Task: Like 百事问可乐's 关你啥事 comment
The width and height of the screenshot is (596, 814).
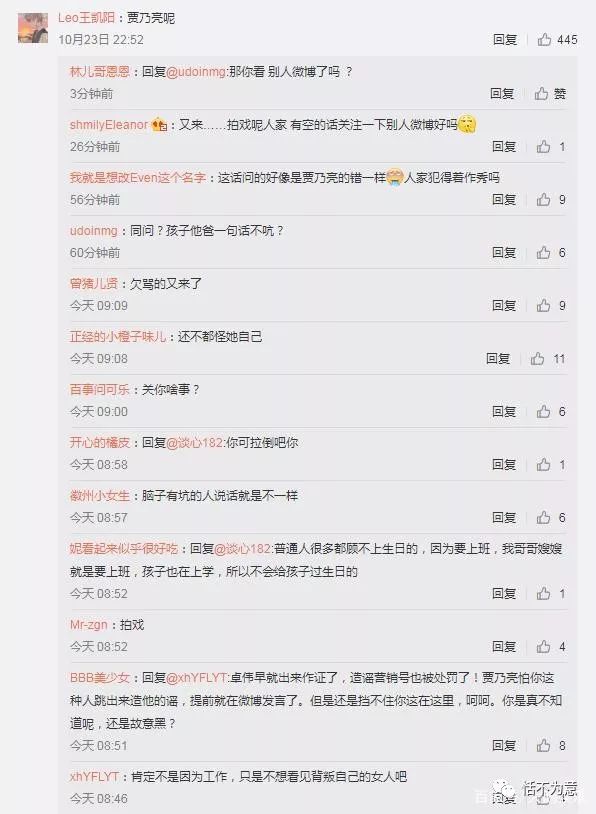Action: tap(544, 411)
